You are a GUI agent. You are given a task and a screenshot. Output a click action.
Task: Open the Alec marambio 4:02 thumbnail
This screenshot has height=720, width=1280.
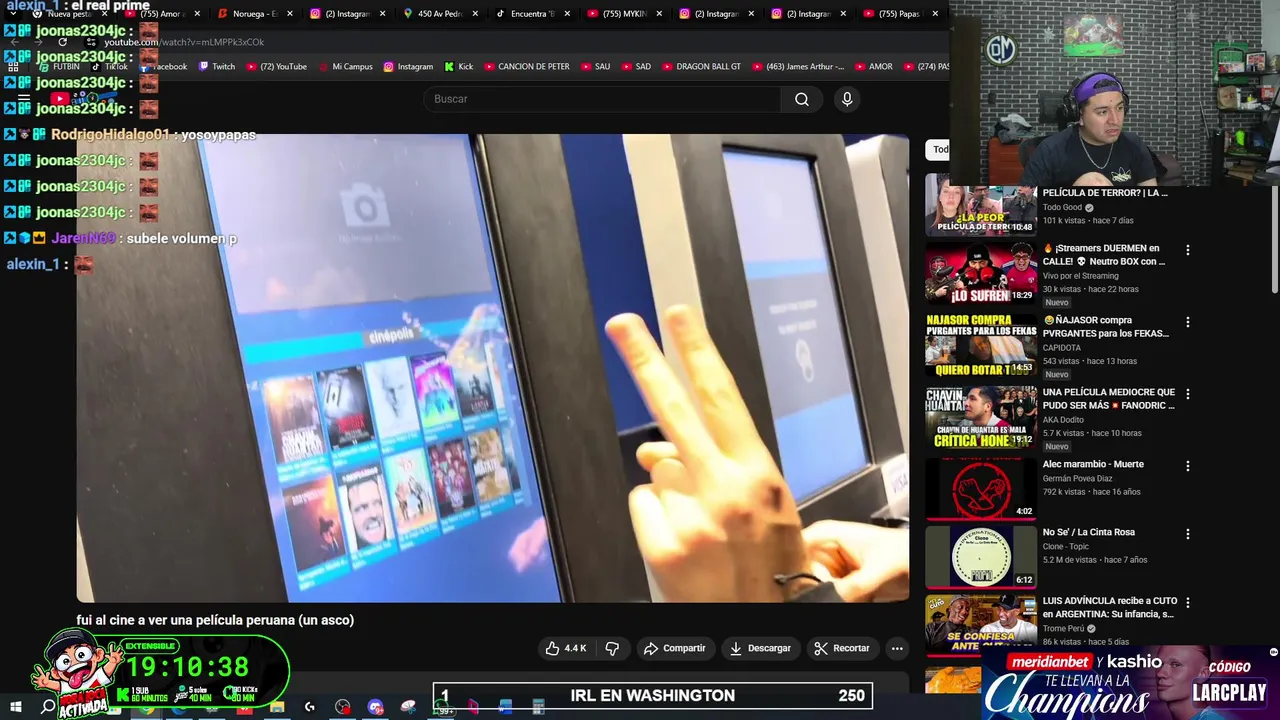point(981,489)
